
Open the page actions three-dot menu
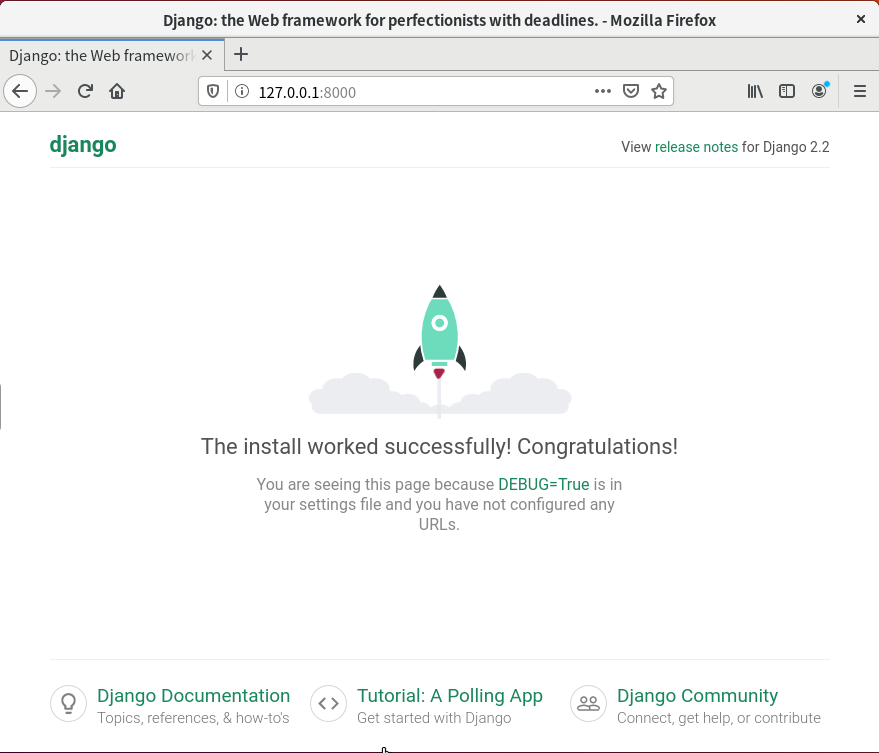click(x=603, y=91)
